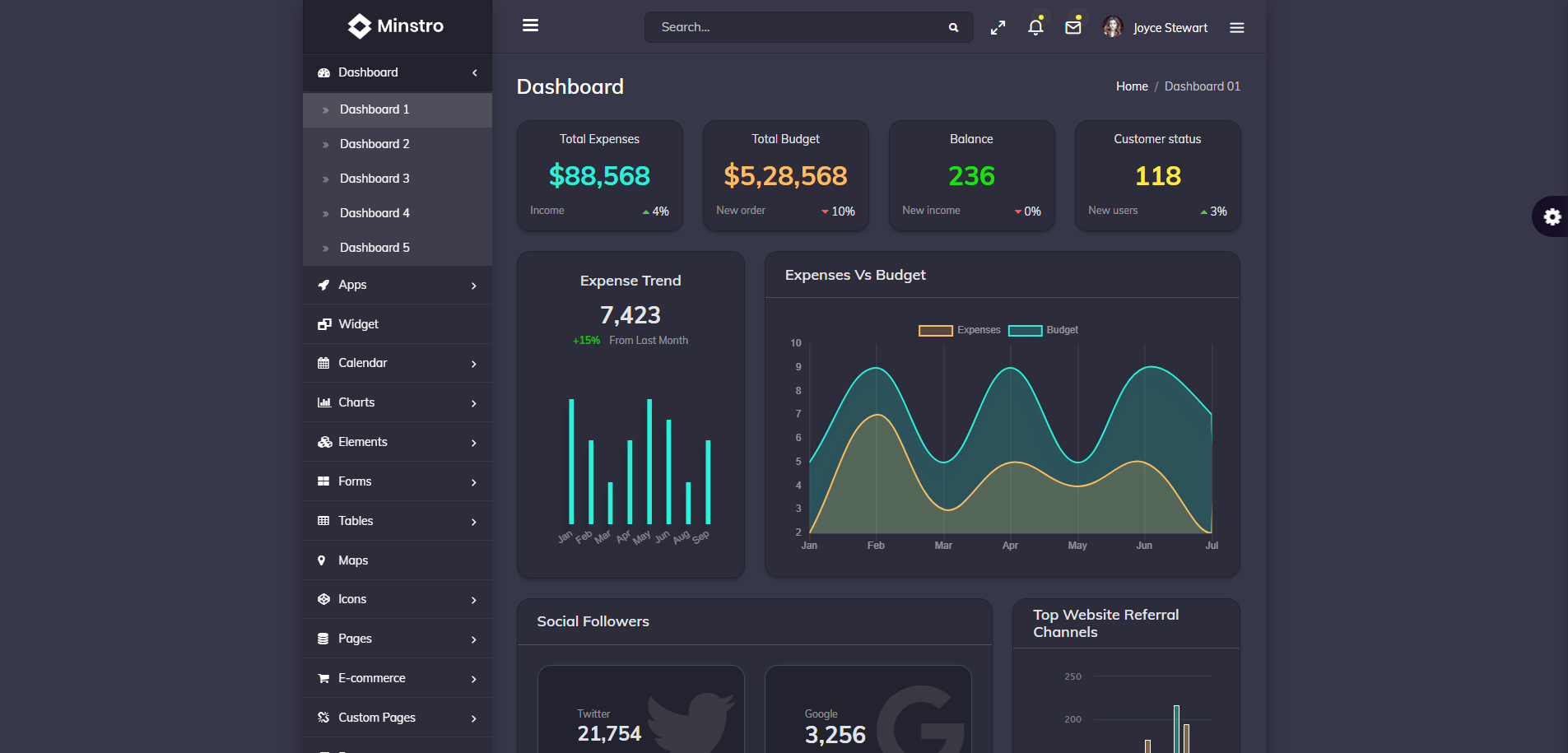The height and width of the screenshot is (753, 1568).
Task: Click the Custom Pages icon
Action: (323, 718)
